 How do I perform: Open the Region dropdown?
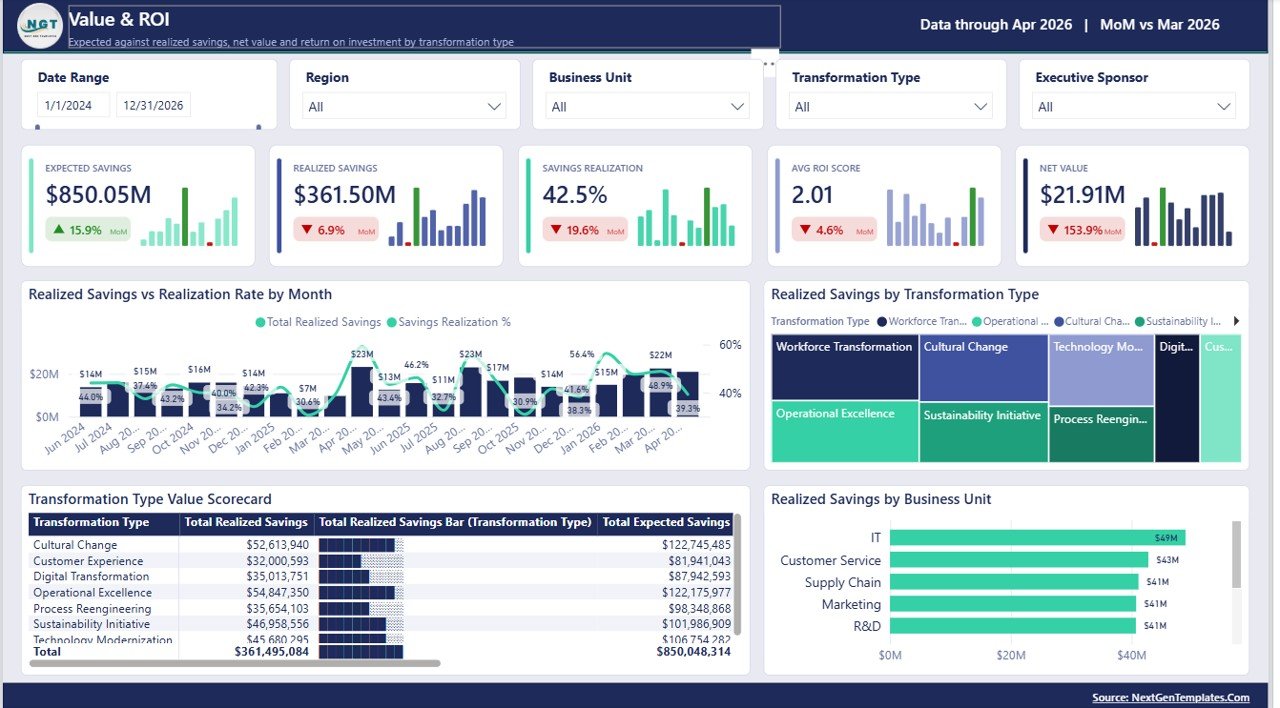405,106
